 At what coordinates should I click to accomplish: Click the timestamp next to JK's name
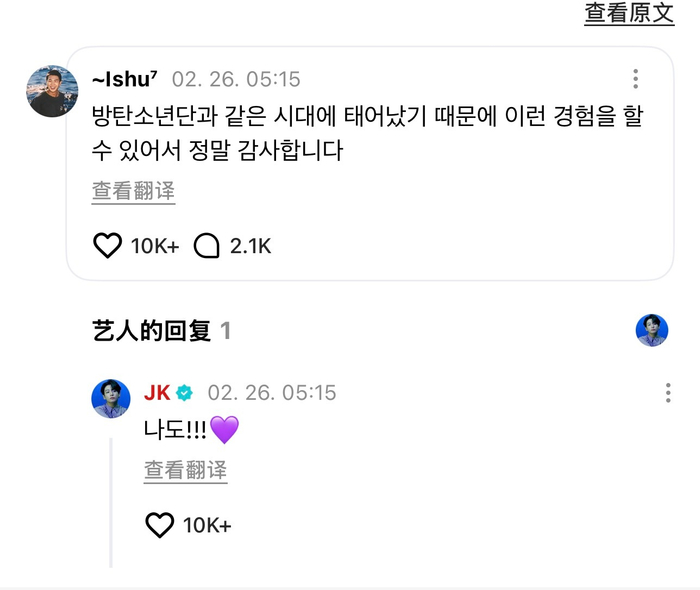272,393
